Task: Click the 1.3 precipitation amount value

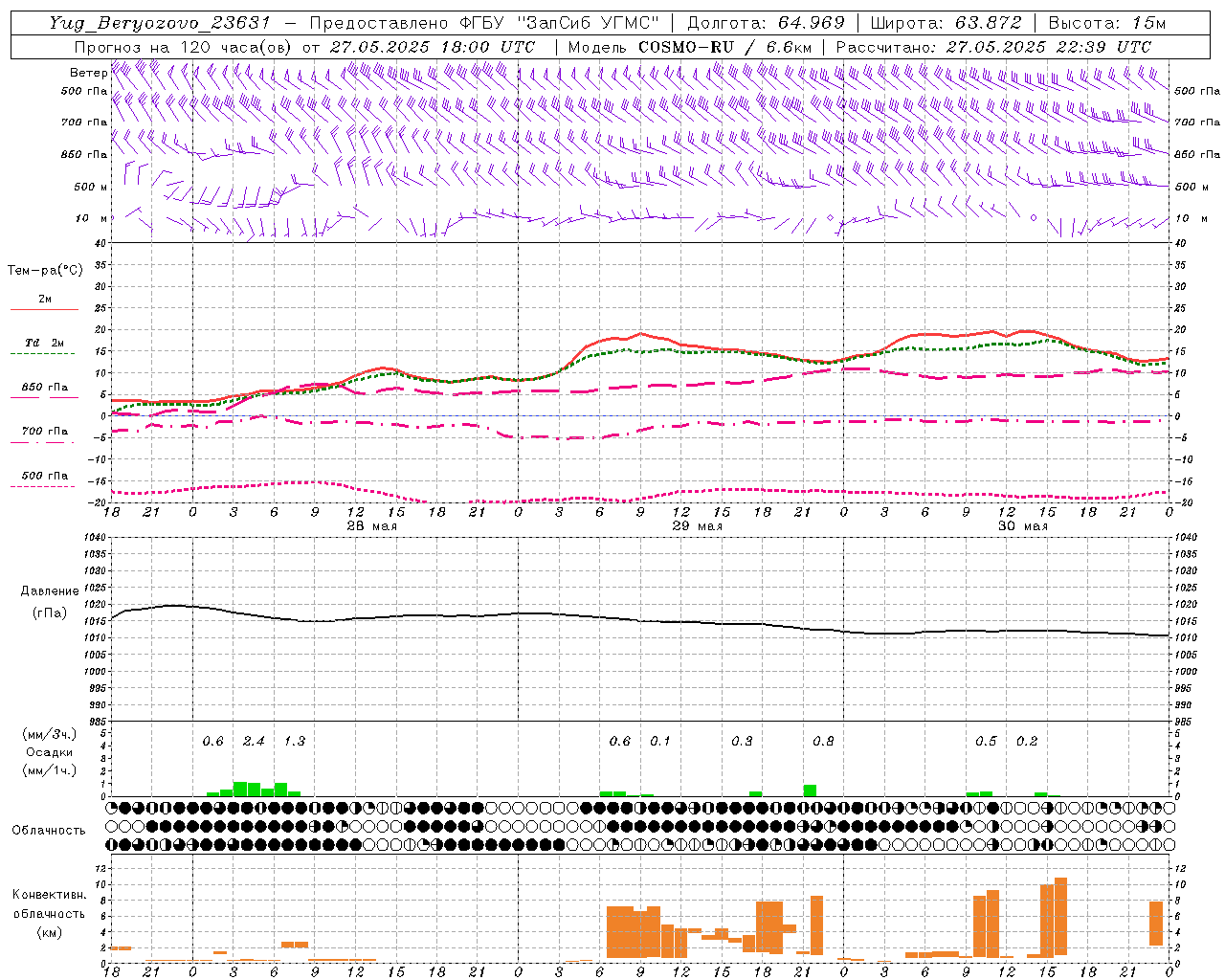Action: tap(295, 741)
